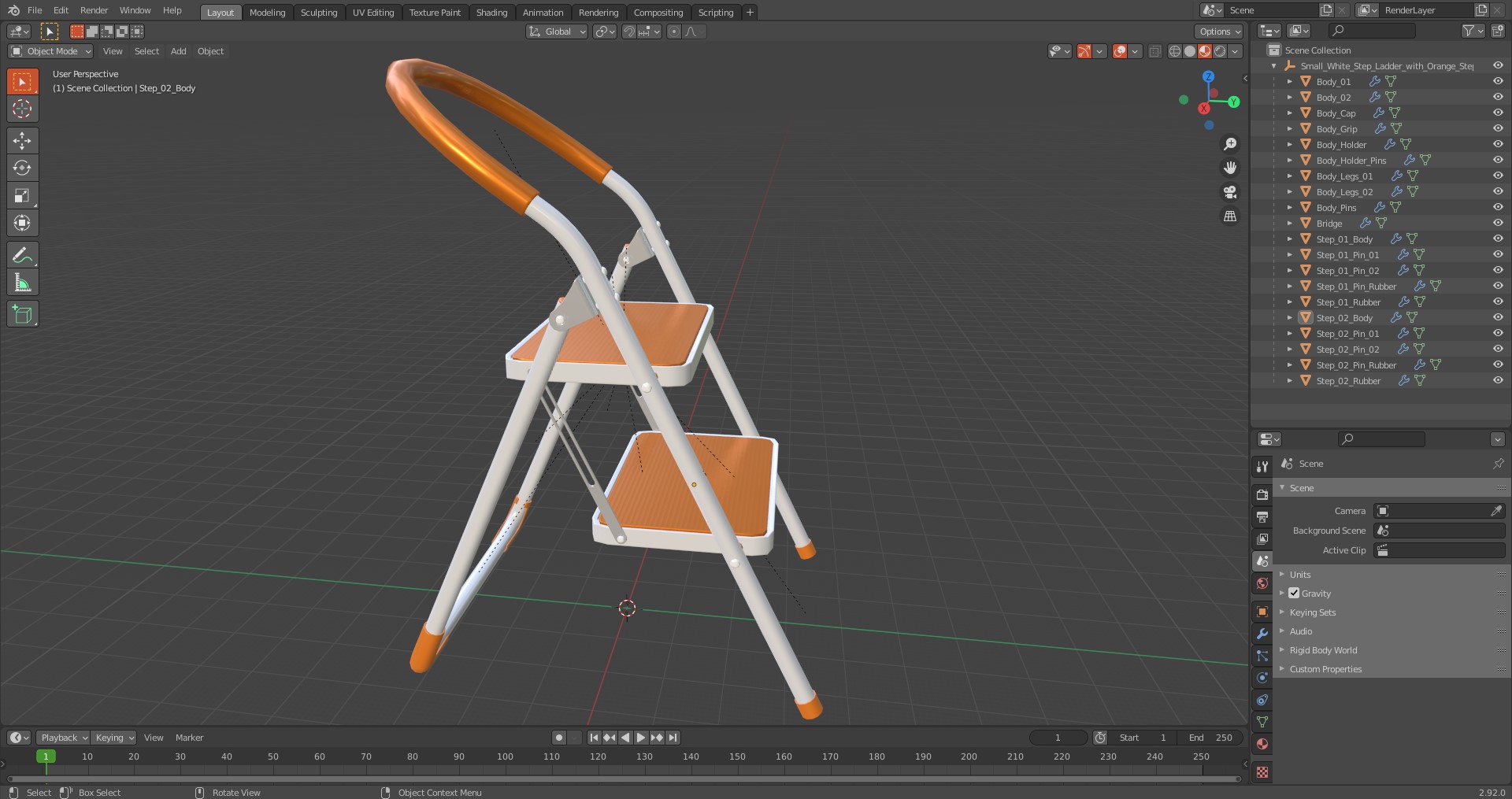Activate the Transform tool
This screenshot has height=799, width=1512.
click(22, 223)
